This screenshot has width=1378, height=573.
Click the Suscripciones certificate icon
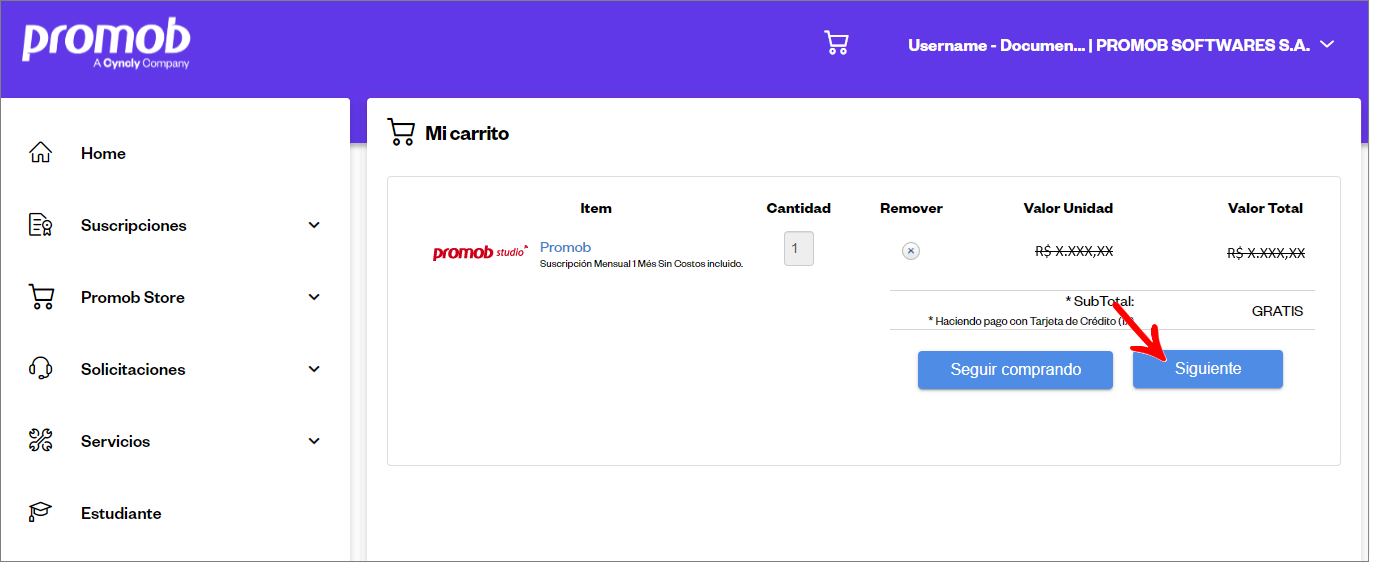point(40,225)
